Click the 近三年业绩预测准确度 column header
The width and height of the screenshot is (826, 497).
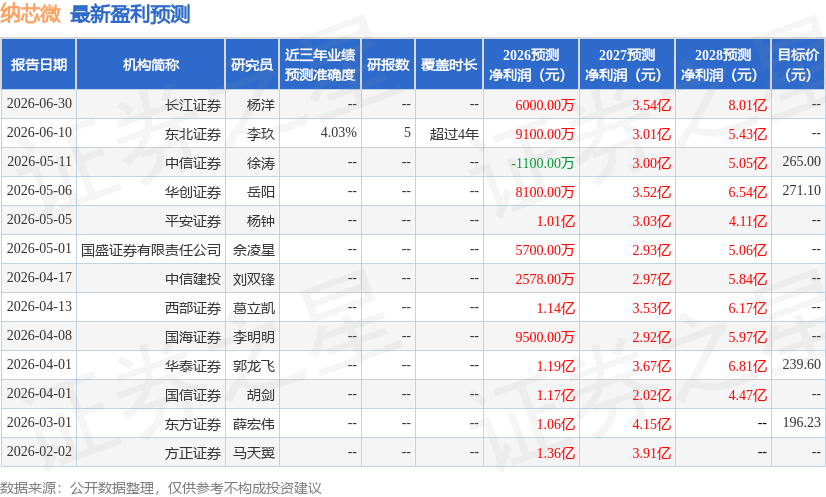click(320, 64)
